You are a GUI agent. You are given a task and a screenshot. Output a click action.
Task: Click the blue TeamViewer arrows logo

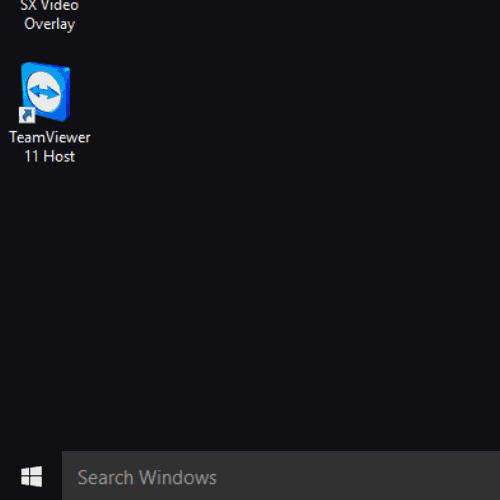(44, 91)
